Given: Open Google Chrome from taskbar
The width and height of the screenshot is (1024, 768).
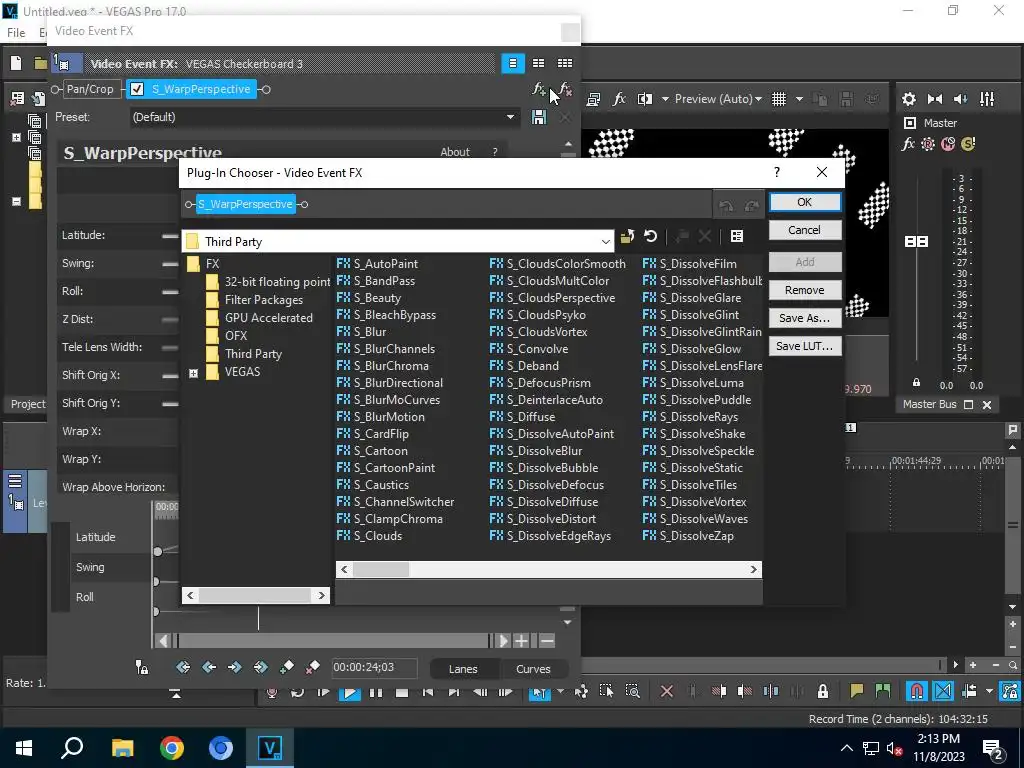Looking at the screenshot, I should 171,748.
